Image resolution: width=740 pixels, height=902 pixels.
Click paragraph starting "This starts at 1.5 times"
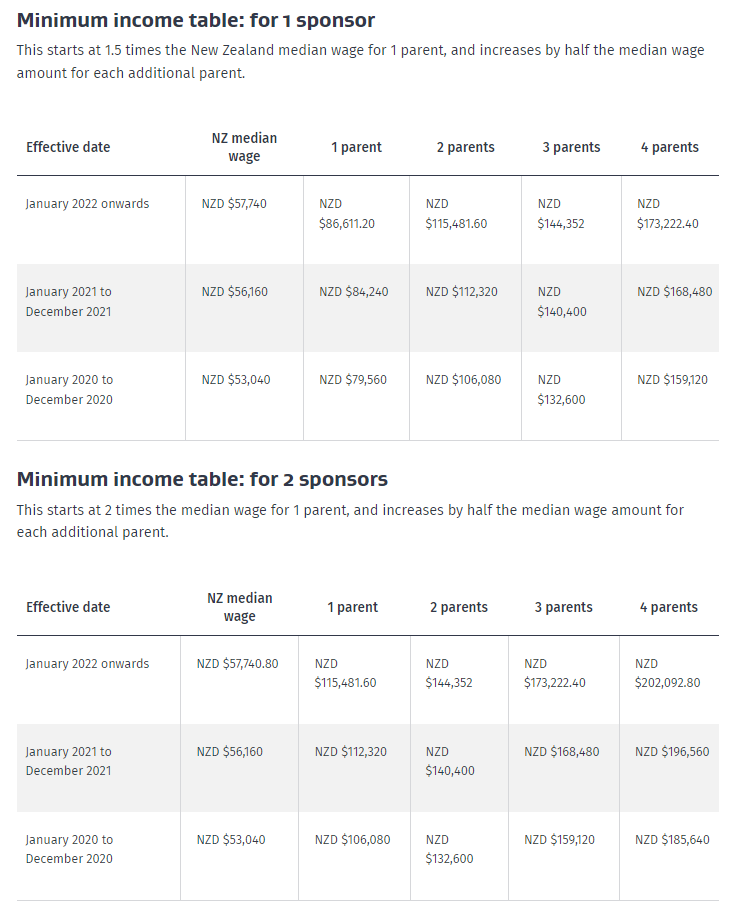click(x=360, y=62)
